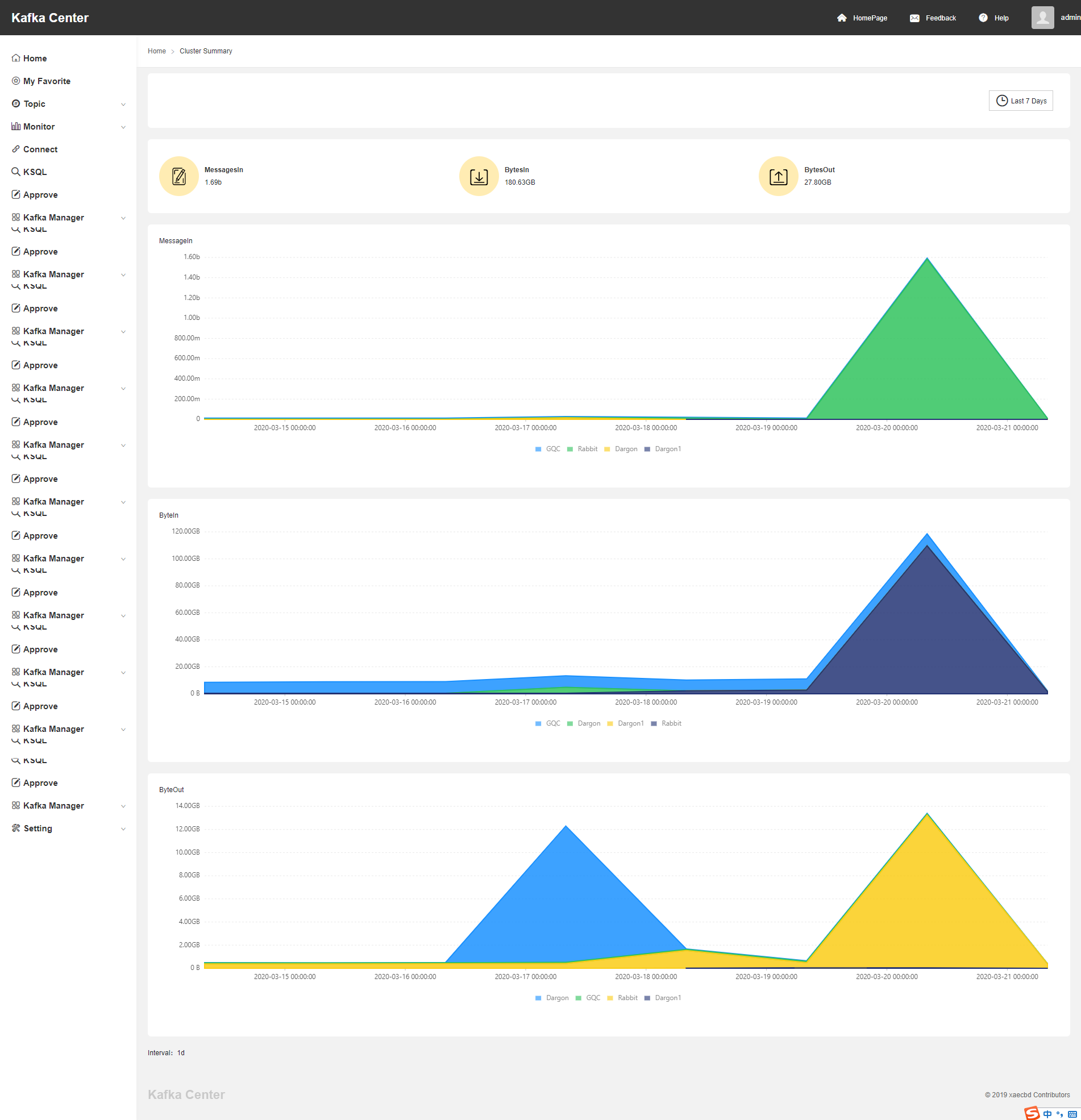
Task: Click the Monitor bar chart icon
Action: click(16, 126)
